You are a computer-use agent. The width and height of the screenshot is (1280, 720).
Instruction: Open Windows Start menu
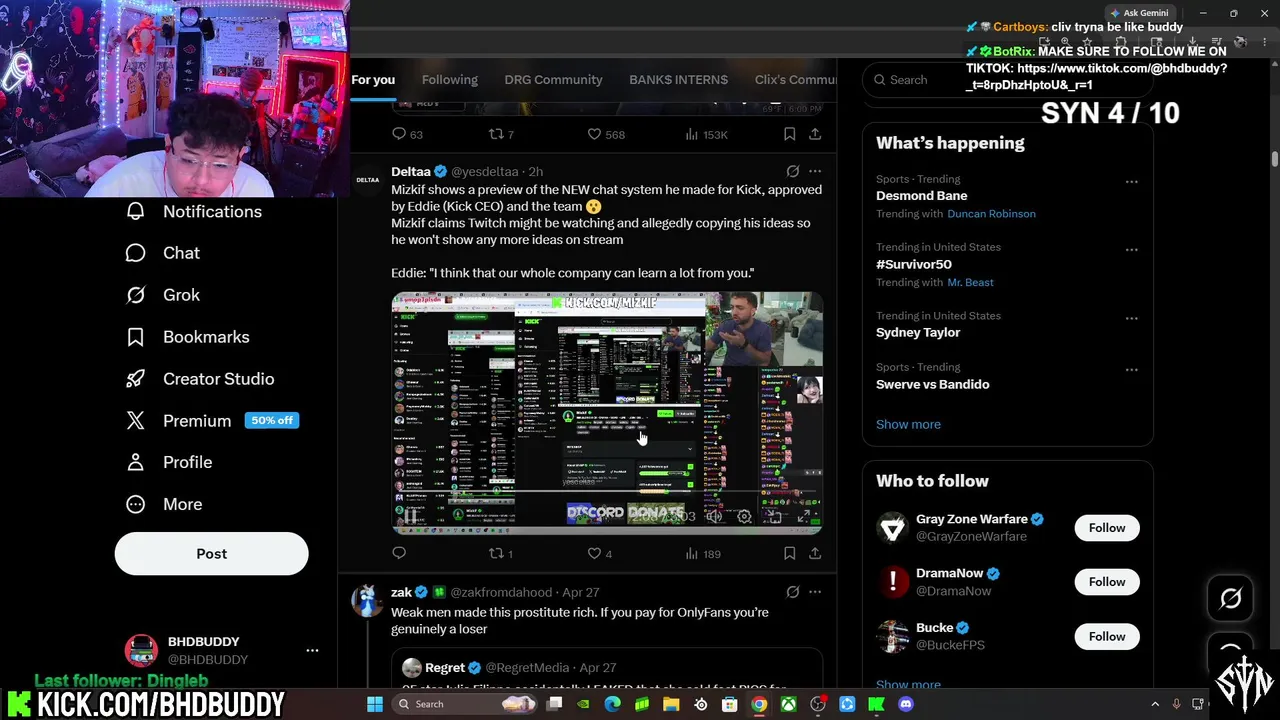tap(374, 704)
